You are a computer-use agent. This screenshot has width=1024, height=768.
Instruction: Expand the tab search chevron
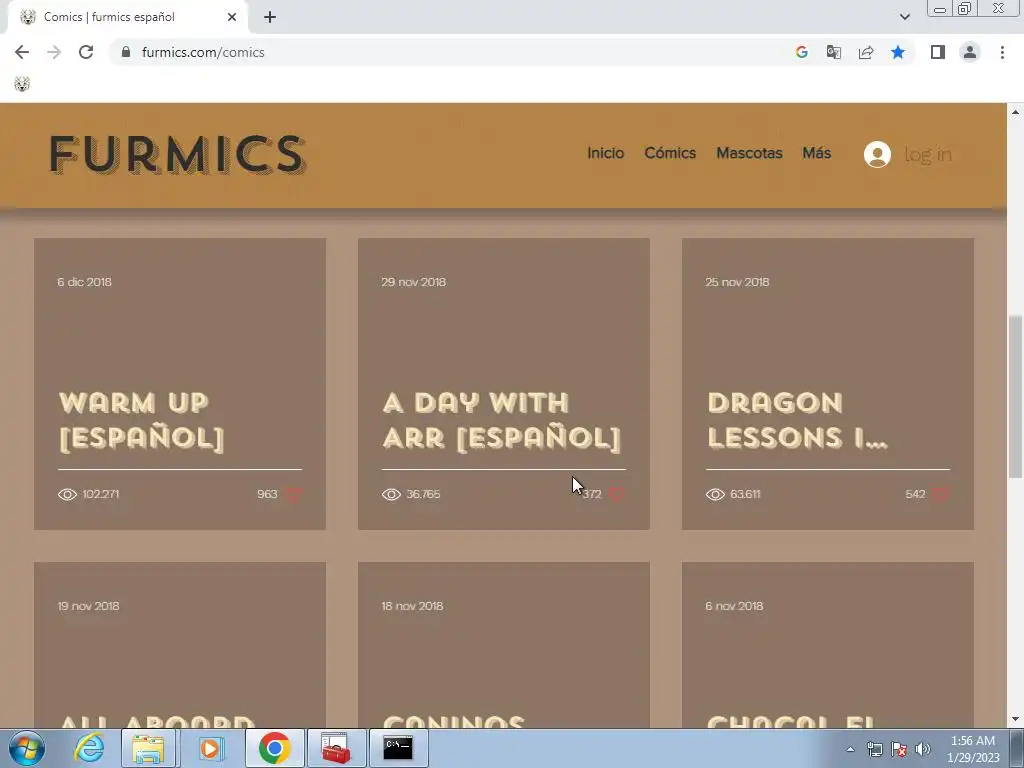[904, 17]
